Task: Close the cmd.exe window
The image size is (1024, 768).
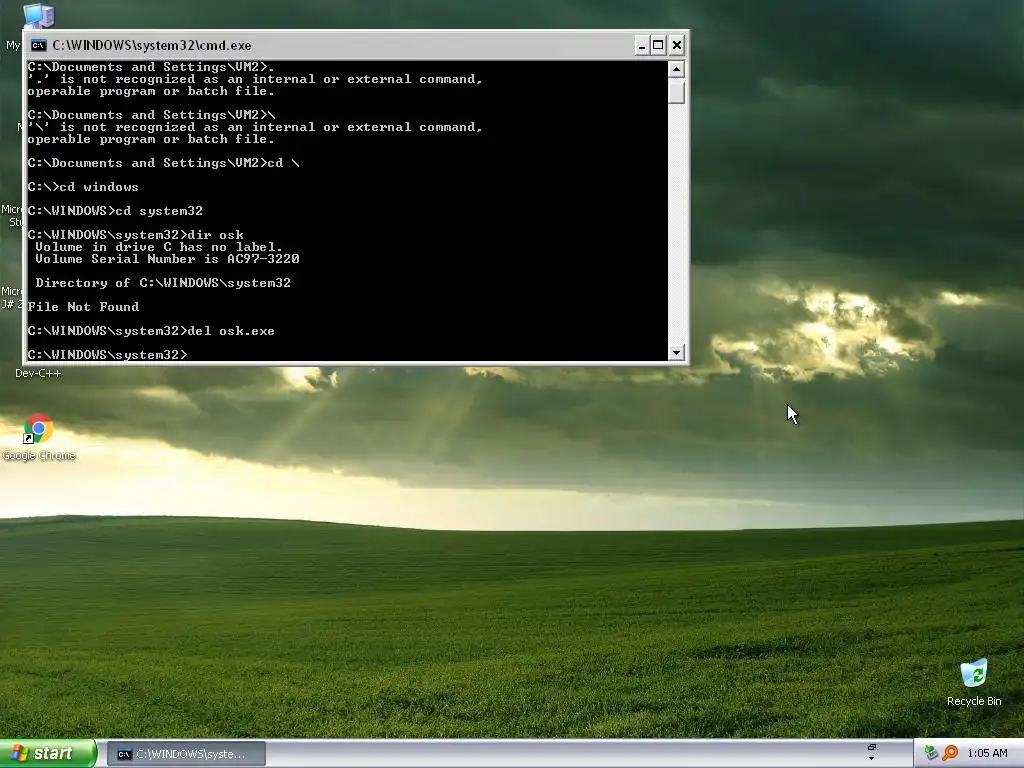Action: click(677, 45)
